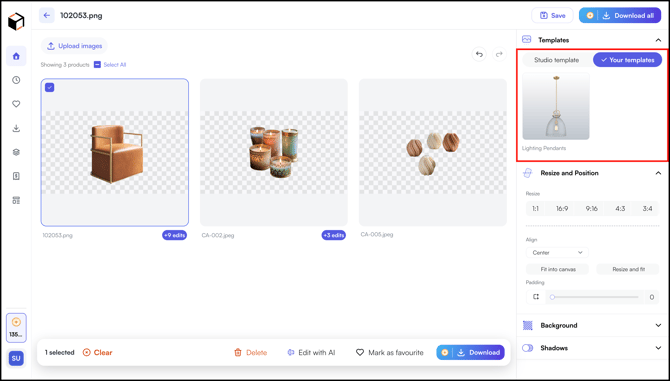The image size is (670, 381).
Task: Select the Lighting Pendants template thumbnail
Action: pos(556,106)
